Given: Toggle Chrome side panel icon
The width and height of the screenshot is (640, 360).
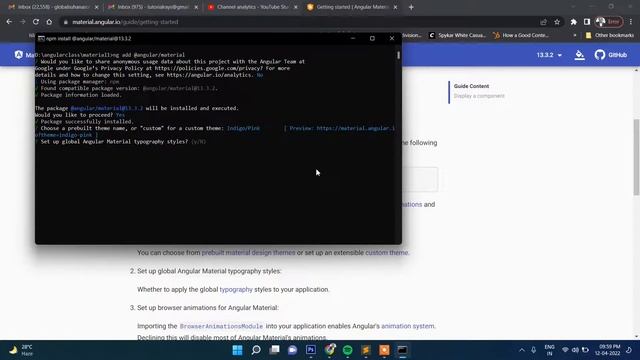Looking at the screenshot, I should [x=587, y=22].
